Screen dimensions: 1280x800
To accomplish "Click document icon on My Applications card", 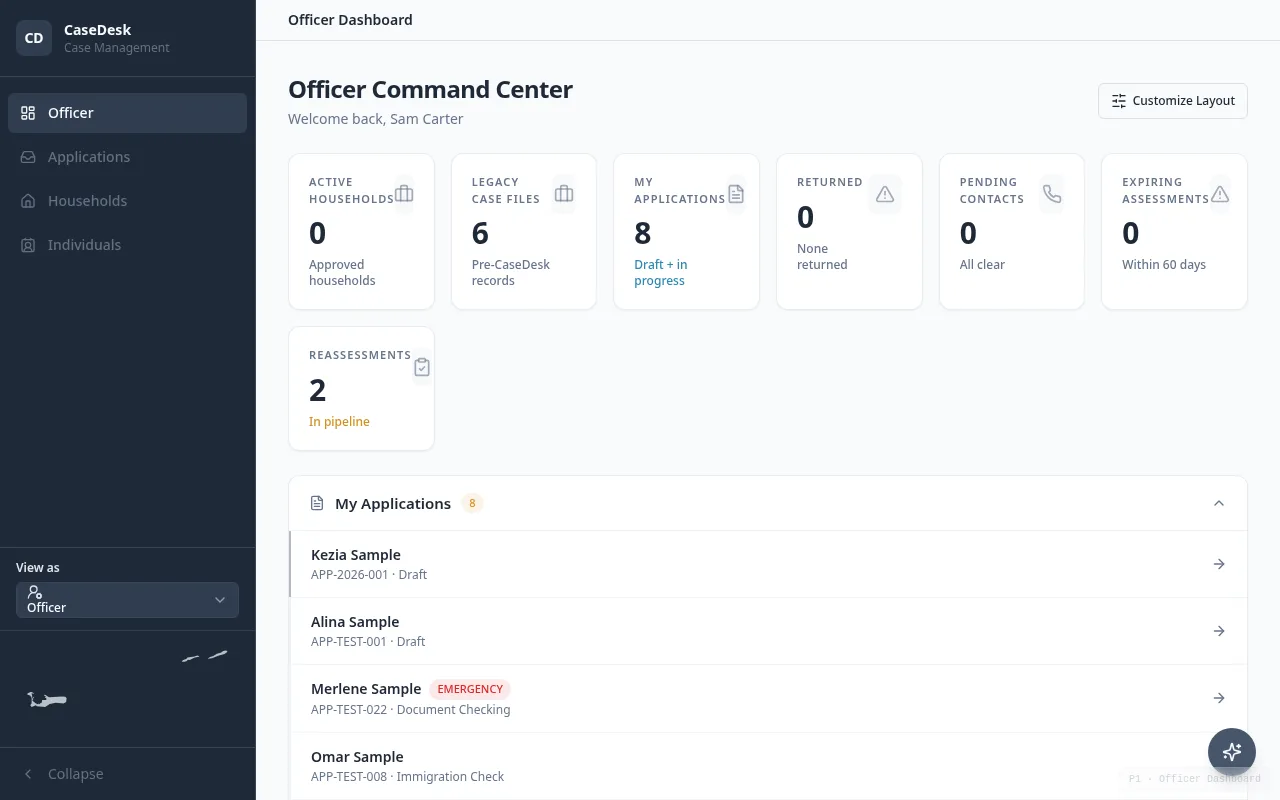I will point(736,194).
